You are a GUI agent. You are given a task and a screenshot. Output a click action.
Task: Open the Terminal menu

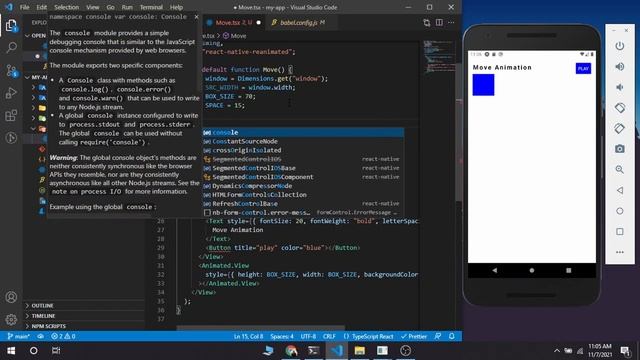pos(151,7)
